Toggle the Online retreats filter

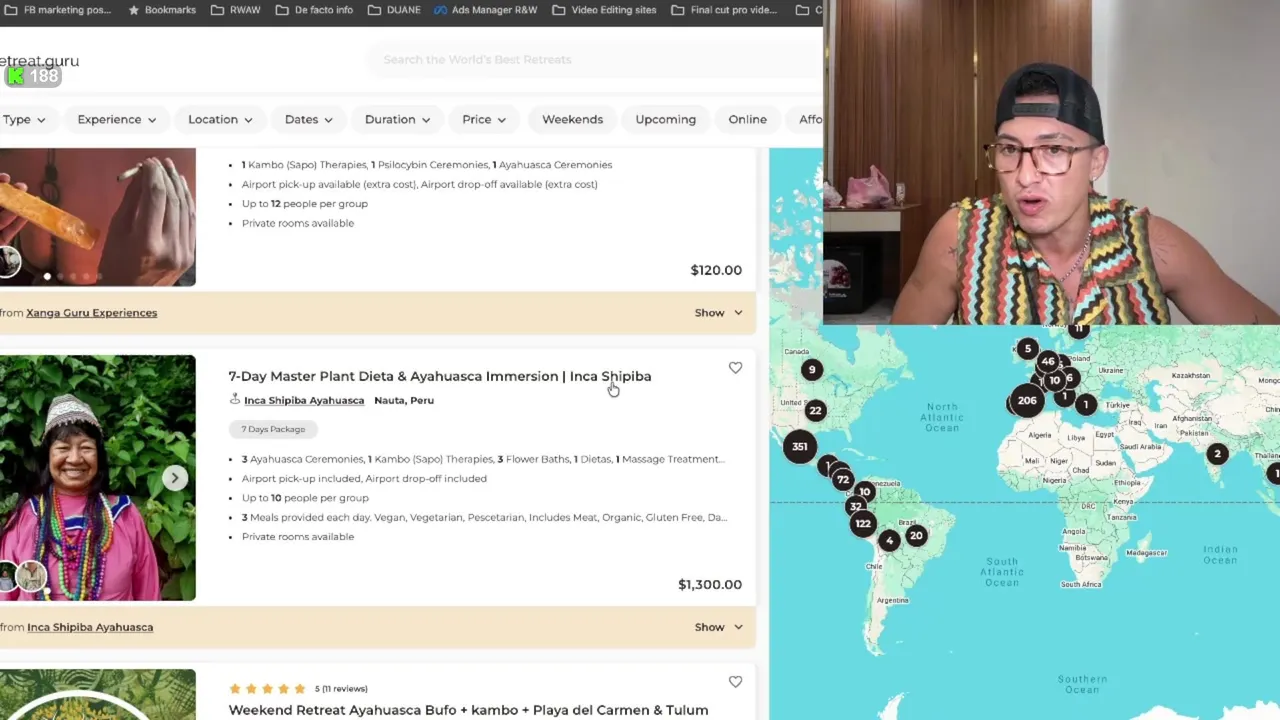(747, 119)
